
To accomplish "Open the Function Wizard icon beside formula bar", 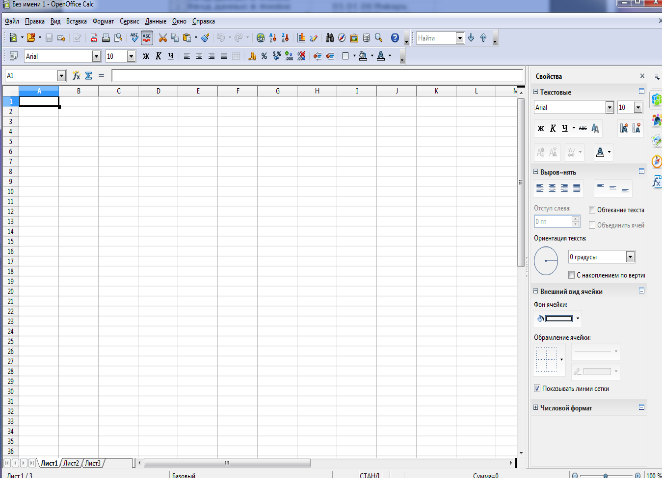I will pyautogui.click(x=76, y=76).
